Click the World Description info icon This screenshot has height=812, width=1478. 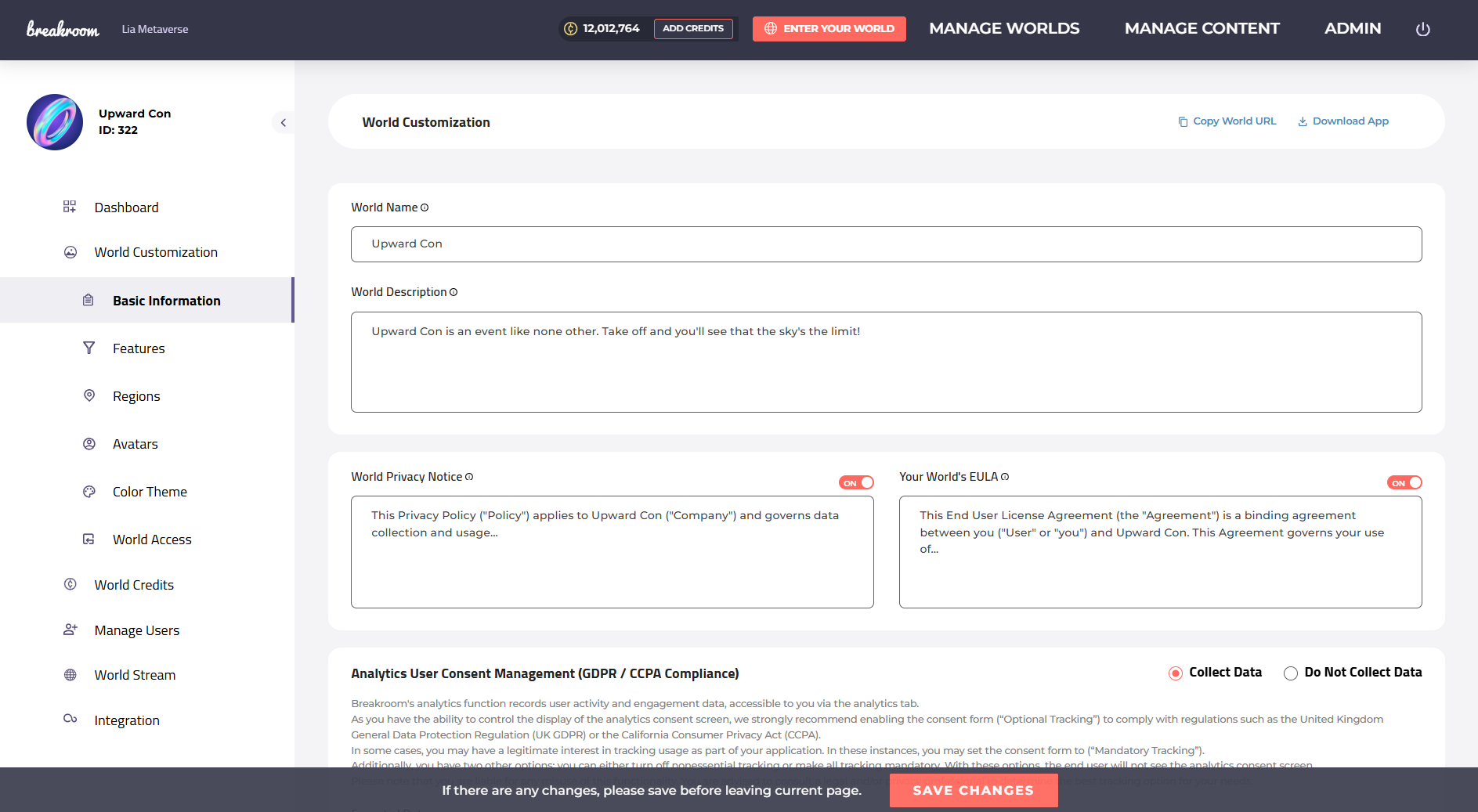pos(454,292)
